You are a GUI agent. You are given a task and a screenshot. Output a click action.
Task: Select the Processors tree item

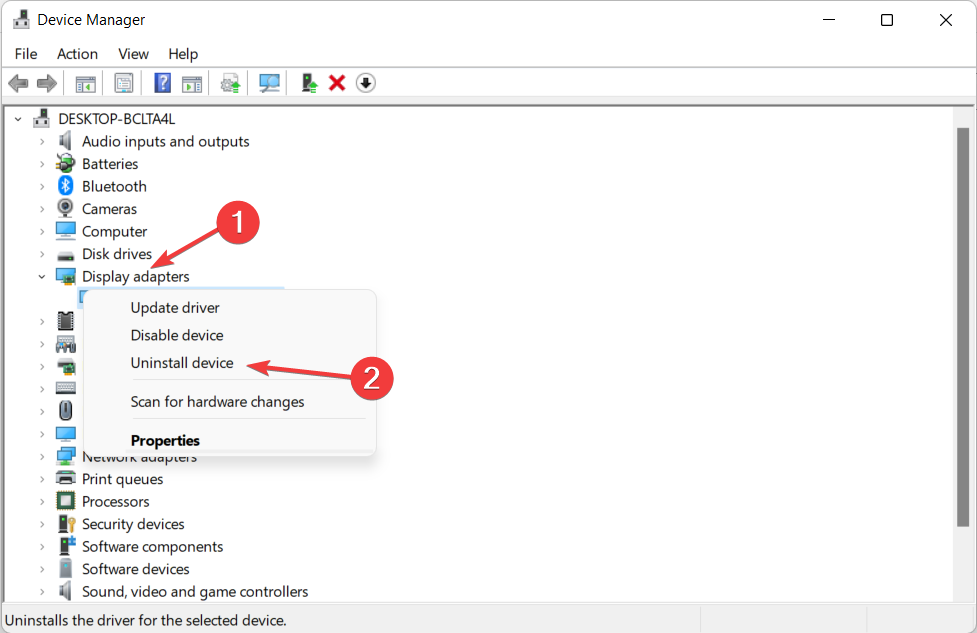(x=115, y=502)
